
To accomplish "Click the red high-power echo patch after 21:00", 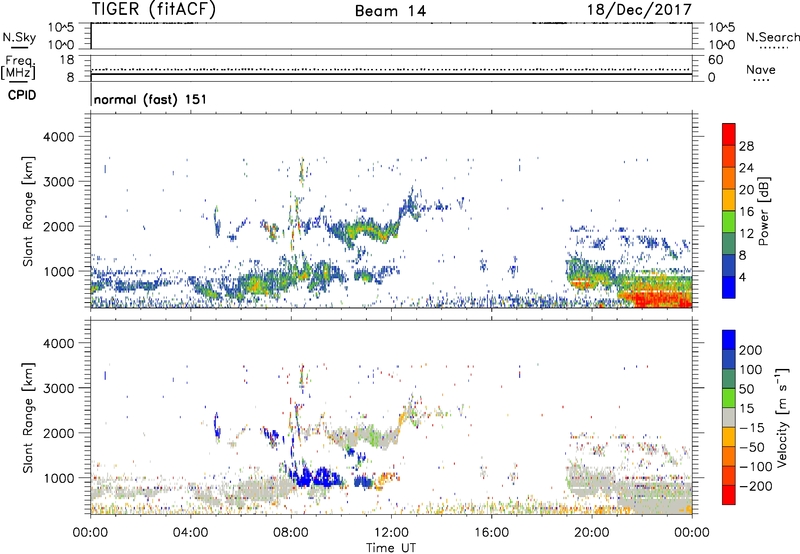I will [x=656, y=298].
